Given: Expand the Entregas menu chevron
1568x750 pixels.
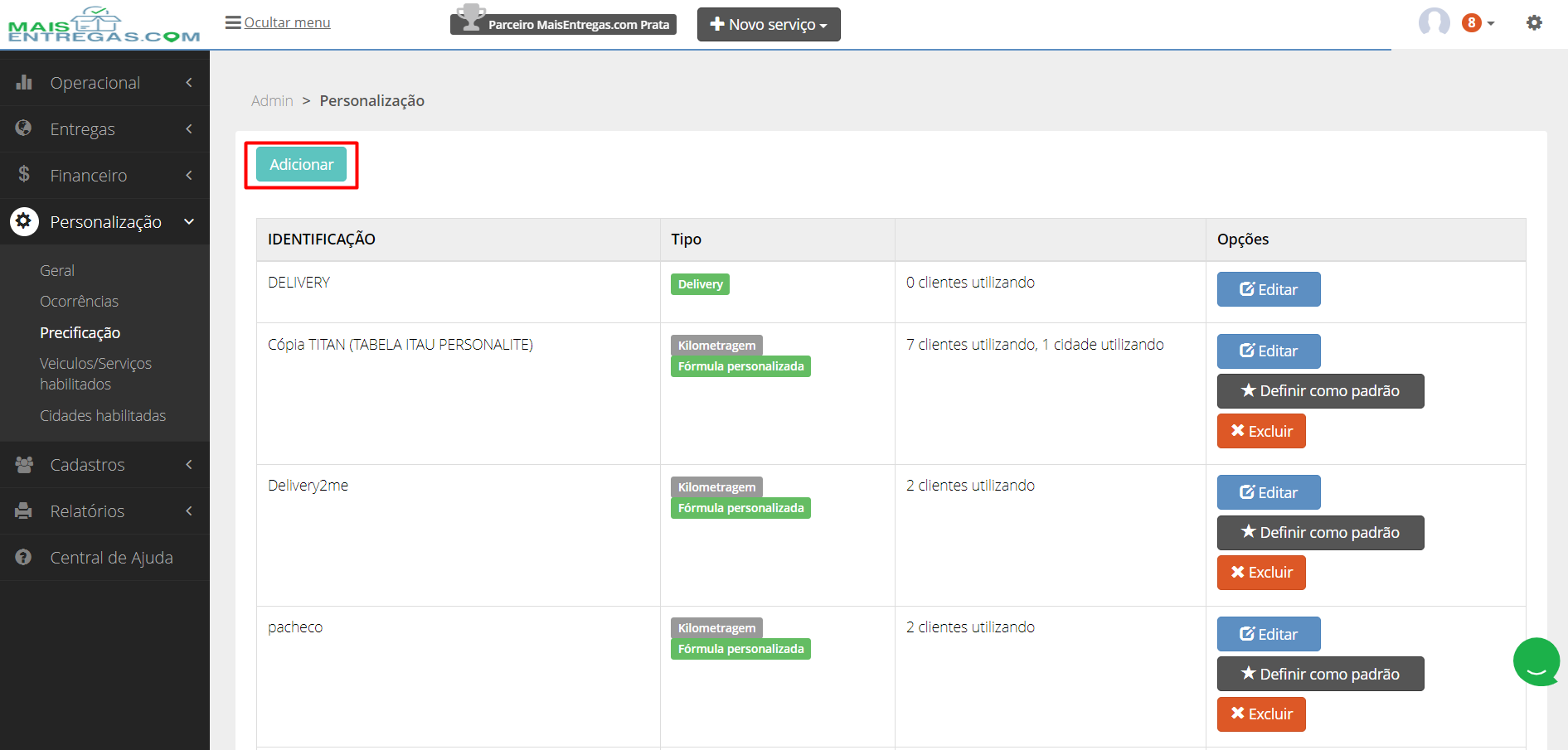Looking at the screenshot, I should click(189, 128).
